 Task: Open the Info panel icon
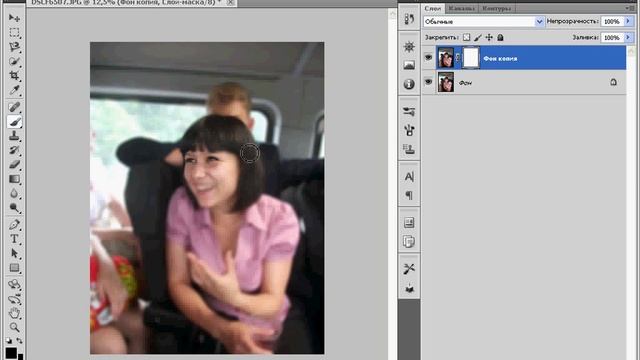[409, 84]
